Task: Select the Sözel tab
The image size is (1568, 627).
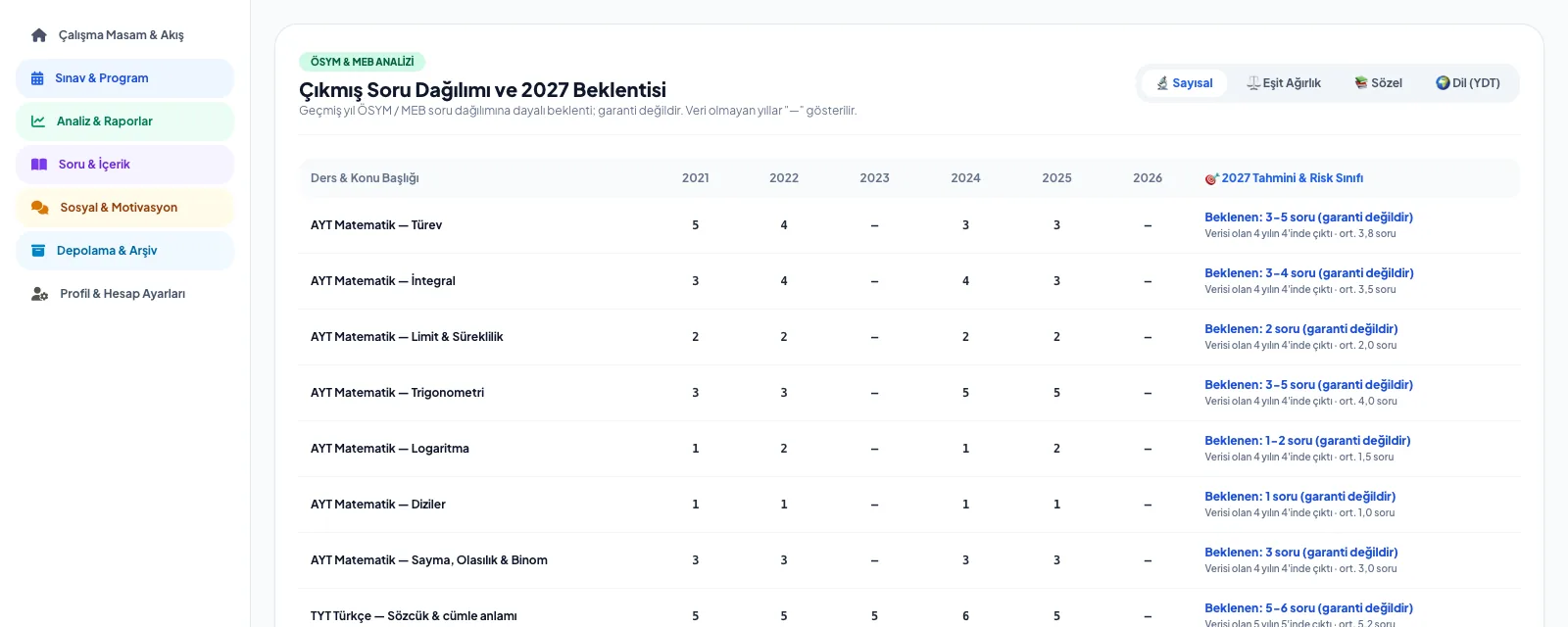Action: tap(1379, 83)
